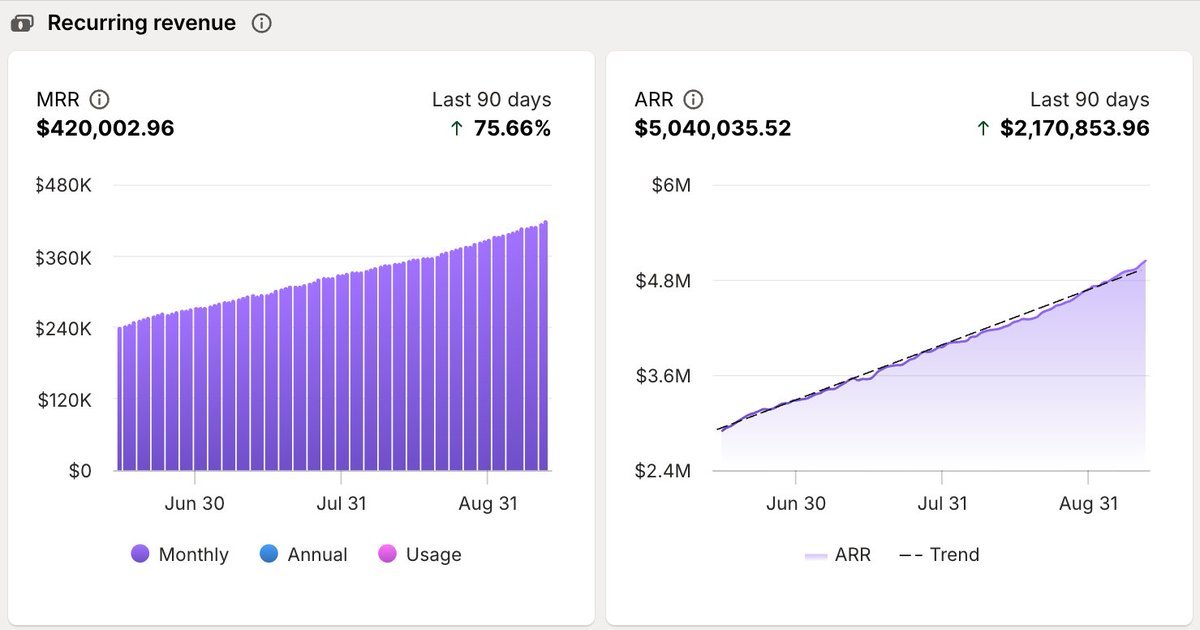Screen dimensions: 1200x630
Task: Click the last bar in MRR chart
Action: pyautogui.click(x=545, y=350)
